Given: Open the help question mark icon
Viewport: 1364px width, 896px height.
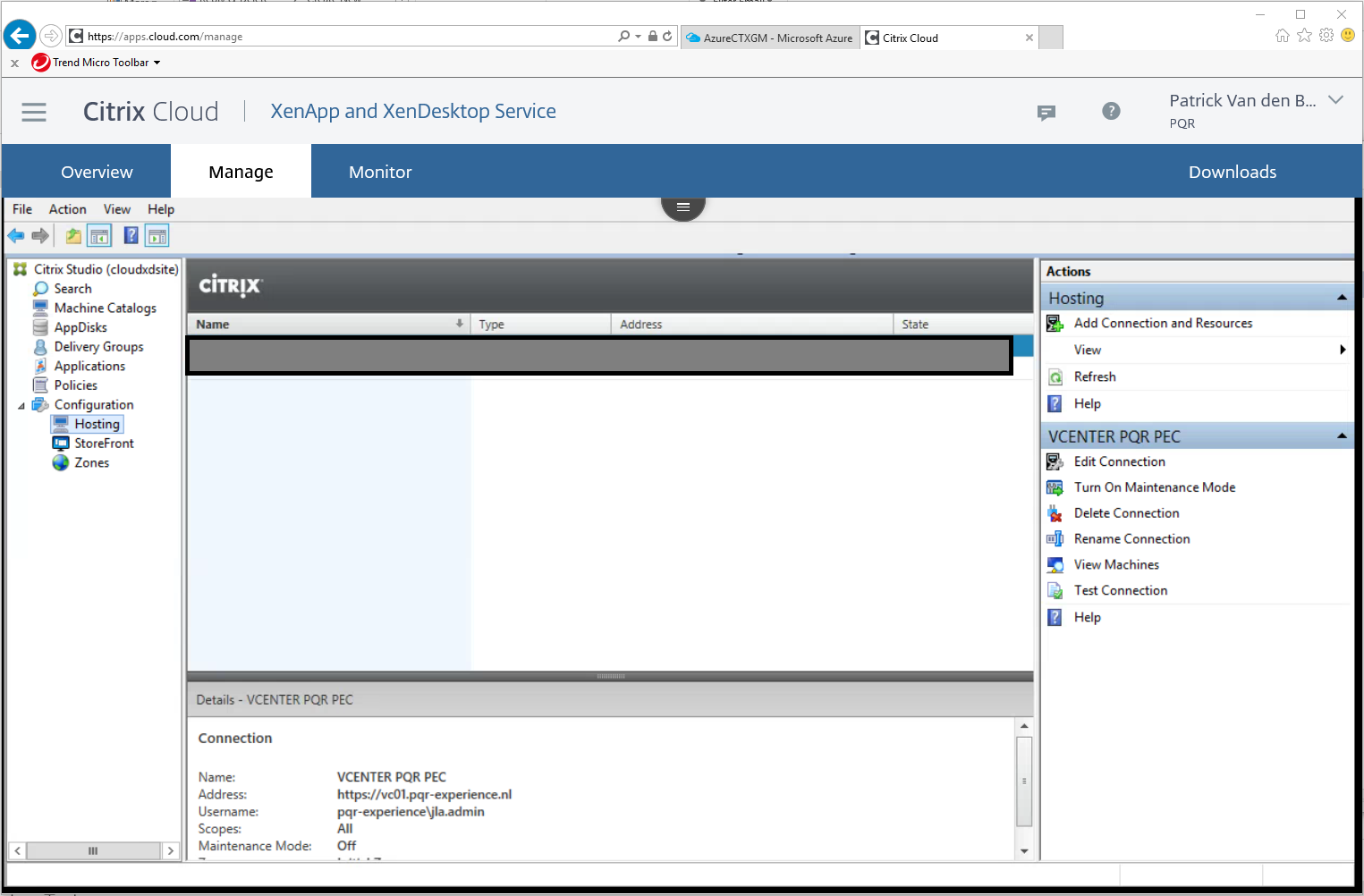Looking at the screenshot, I should (x=1111, y=111).
